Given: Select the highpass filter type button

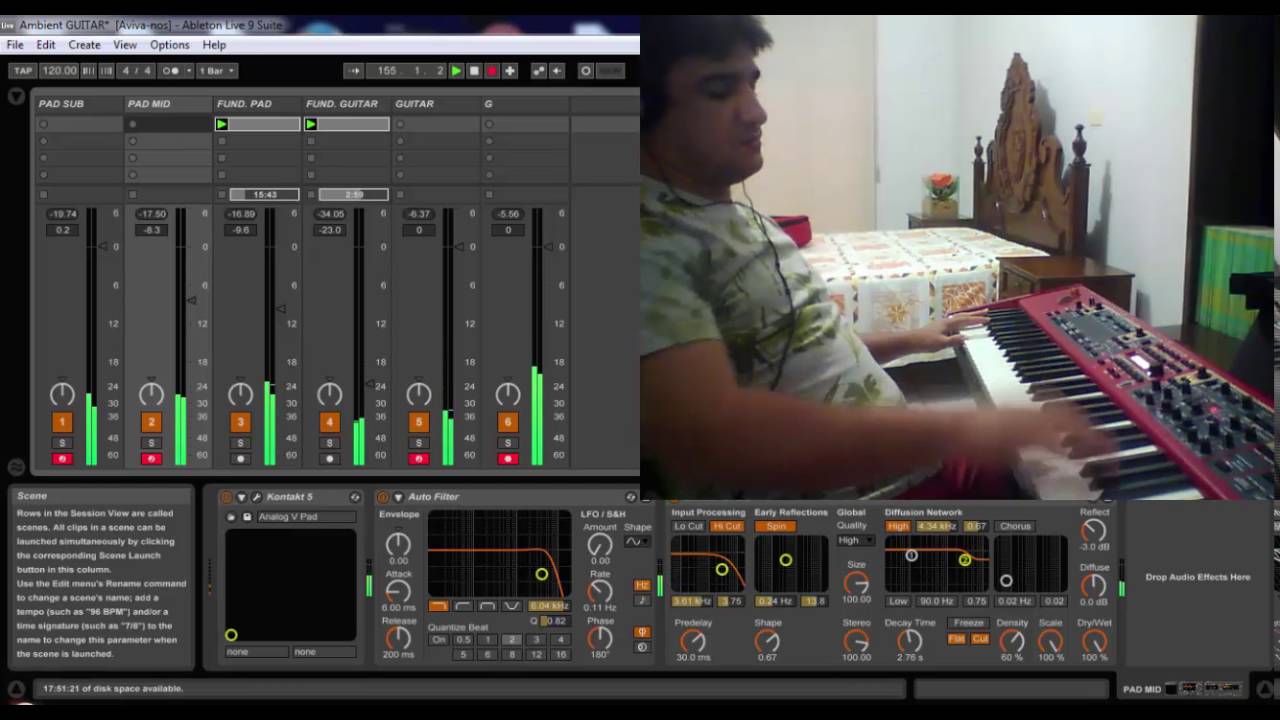Looking at the screenshot, I should point(463,606).
